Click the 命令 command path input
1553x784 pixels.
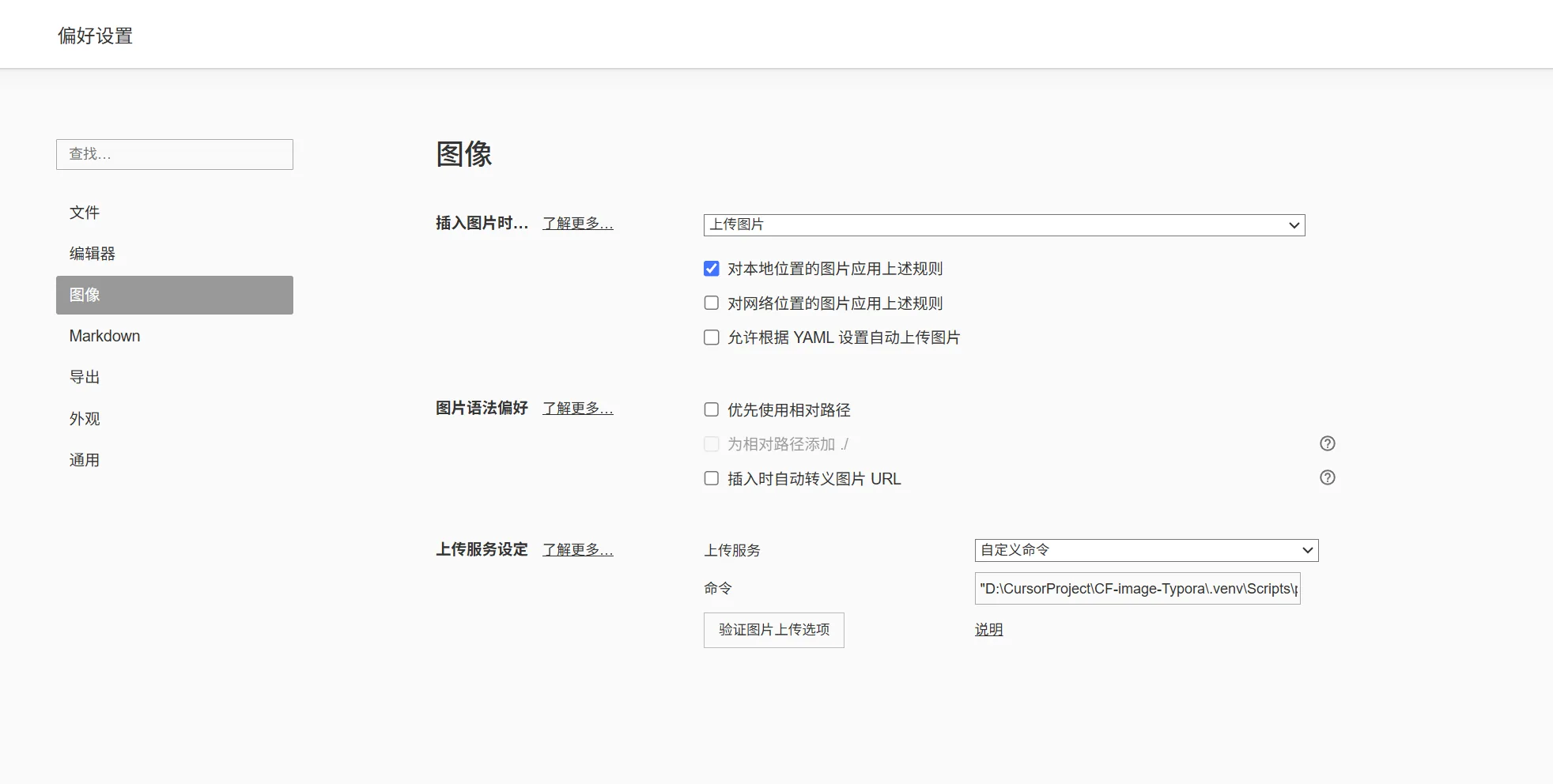click(1138, 589)
